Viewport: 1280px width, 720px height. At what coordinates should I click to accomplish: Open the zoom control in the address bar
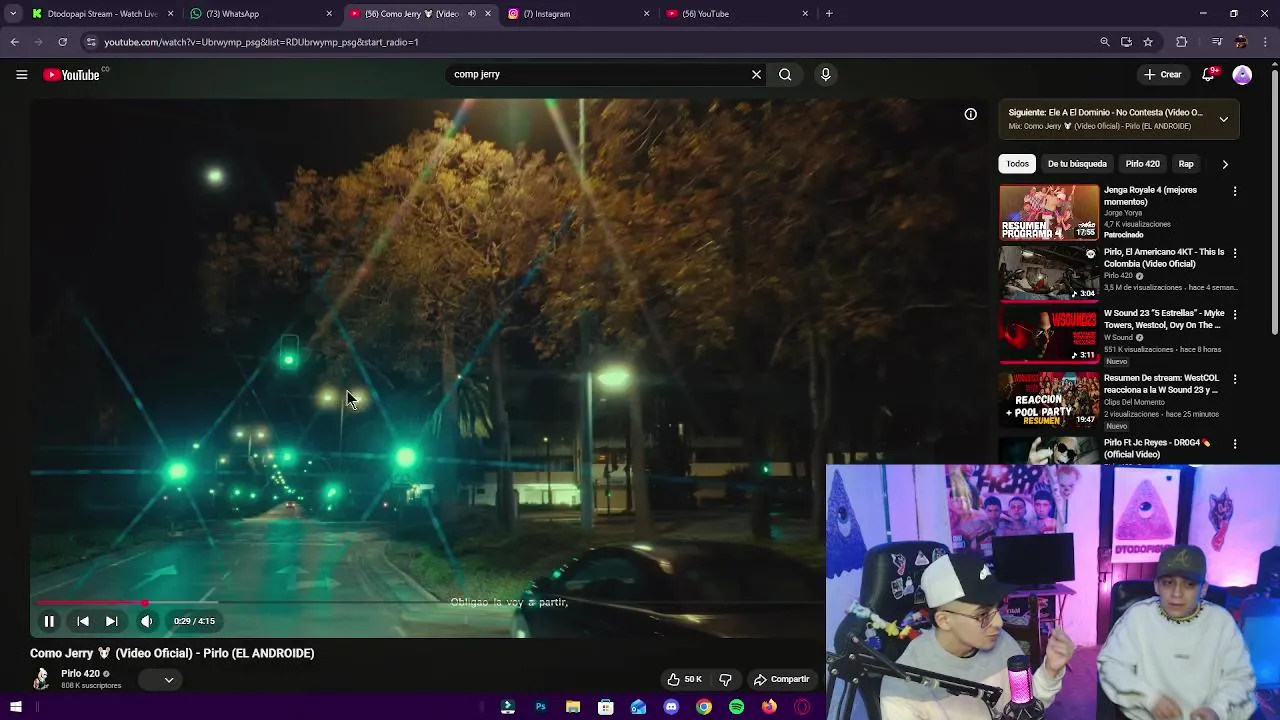(1104, 42)
